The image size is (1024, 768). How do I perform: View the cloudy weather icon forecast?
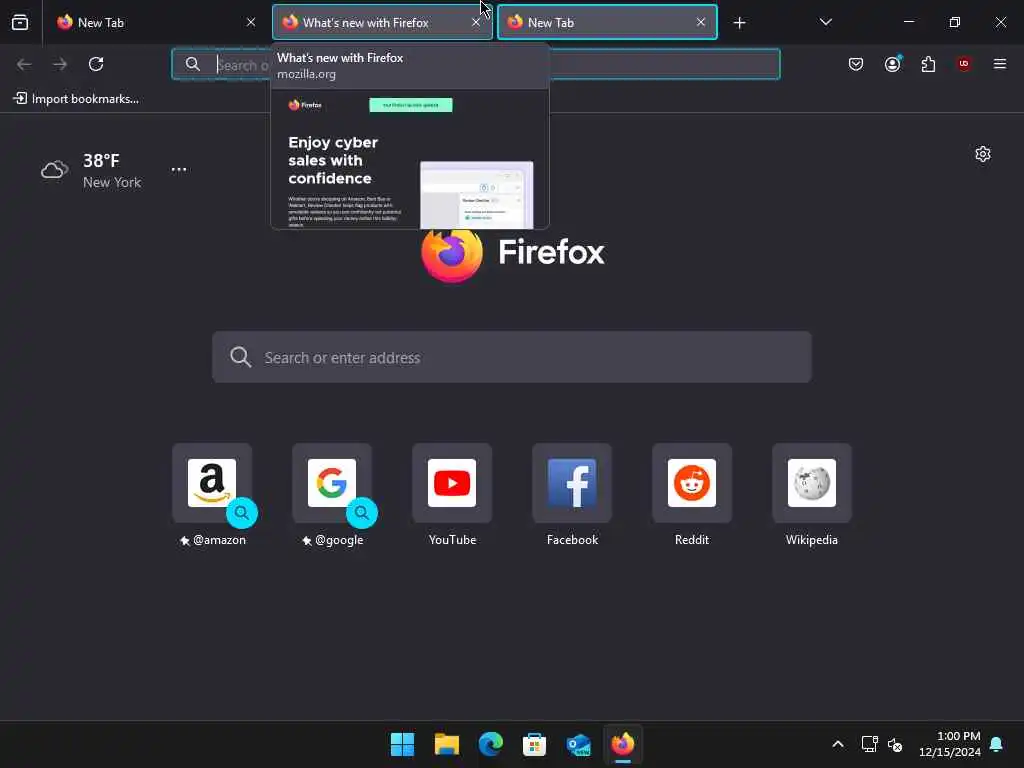click(55, 170)
